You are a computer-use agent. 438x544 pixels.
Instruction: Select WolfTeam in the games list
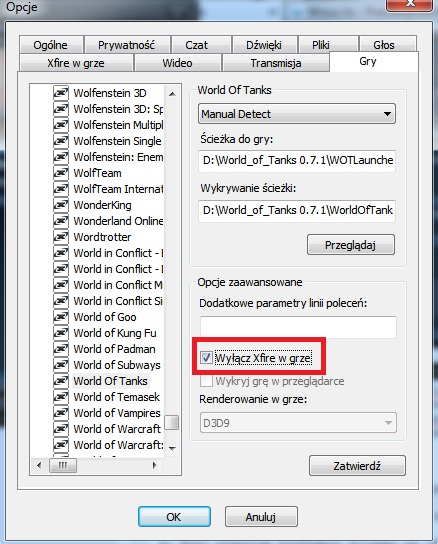98,173
